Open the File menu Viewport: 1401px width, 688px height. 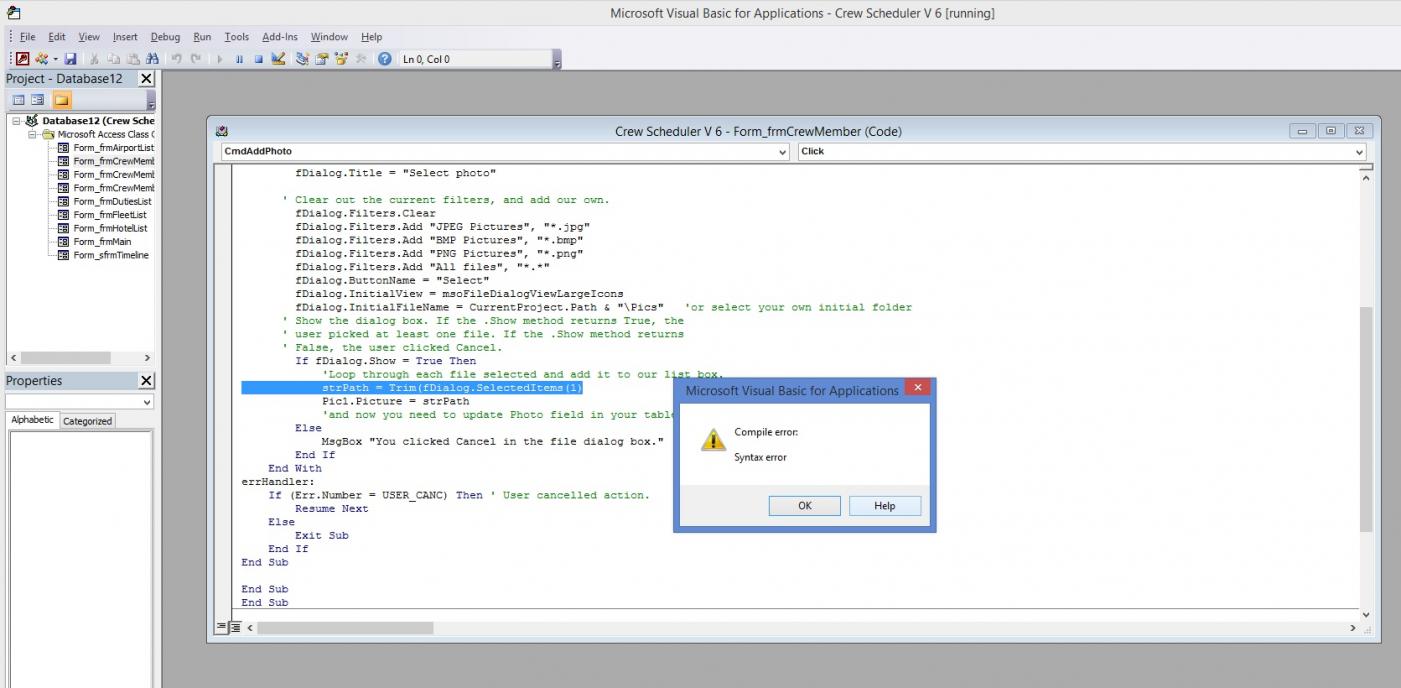click(x=27, y=37)
